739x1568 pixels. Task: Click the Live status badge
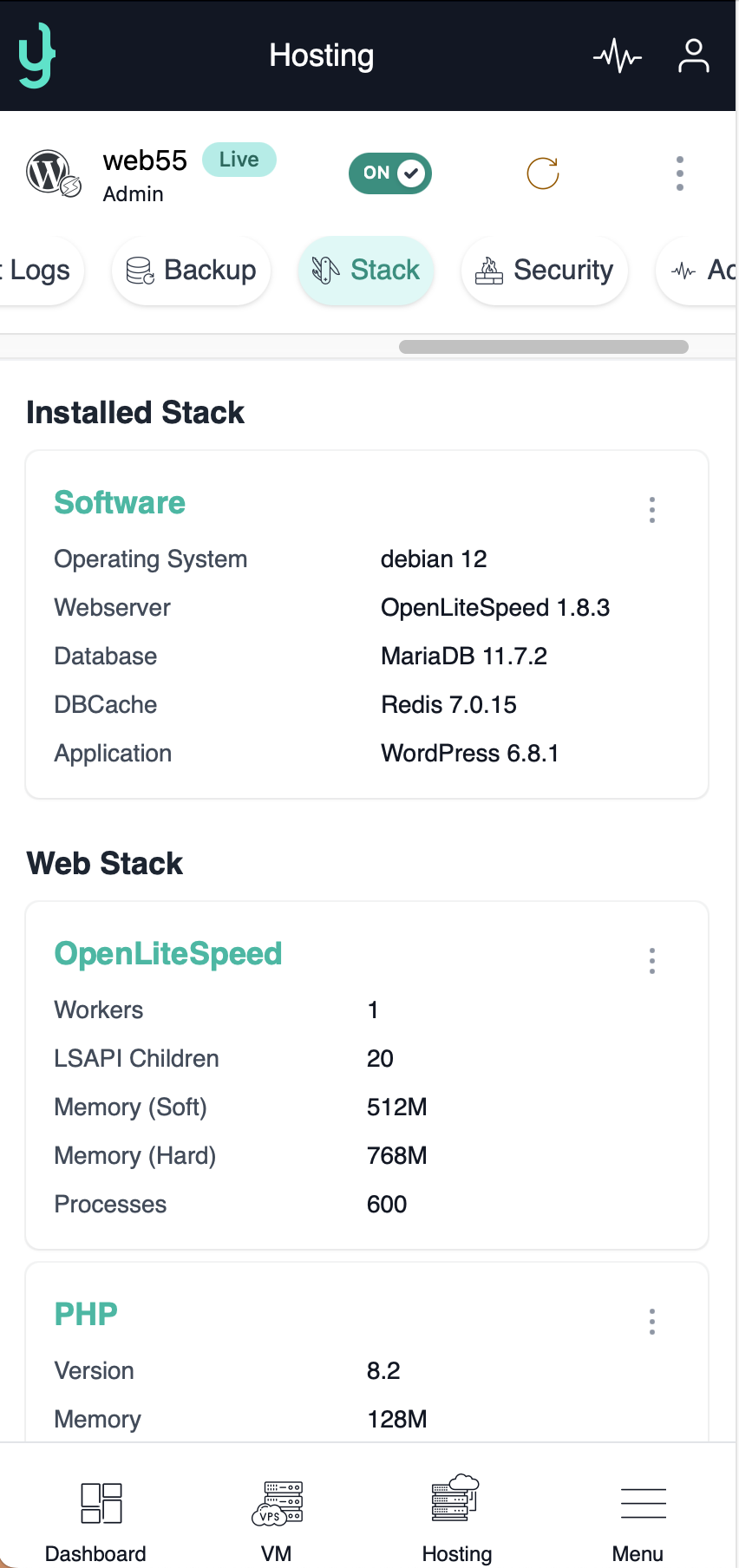click(x=239, y=160)
